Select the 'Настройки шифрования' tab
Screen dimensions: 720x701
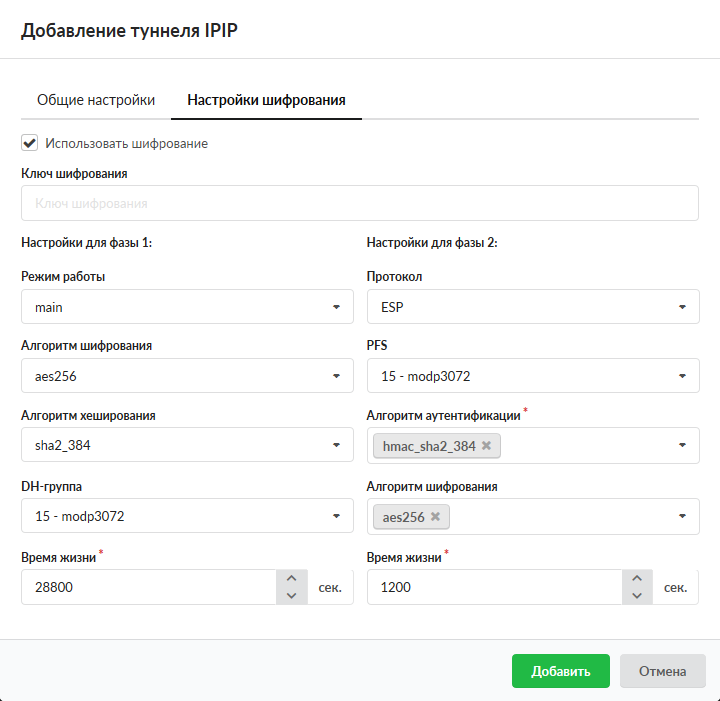coord(267,100)
